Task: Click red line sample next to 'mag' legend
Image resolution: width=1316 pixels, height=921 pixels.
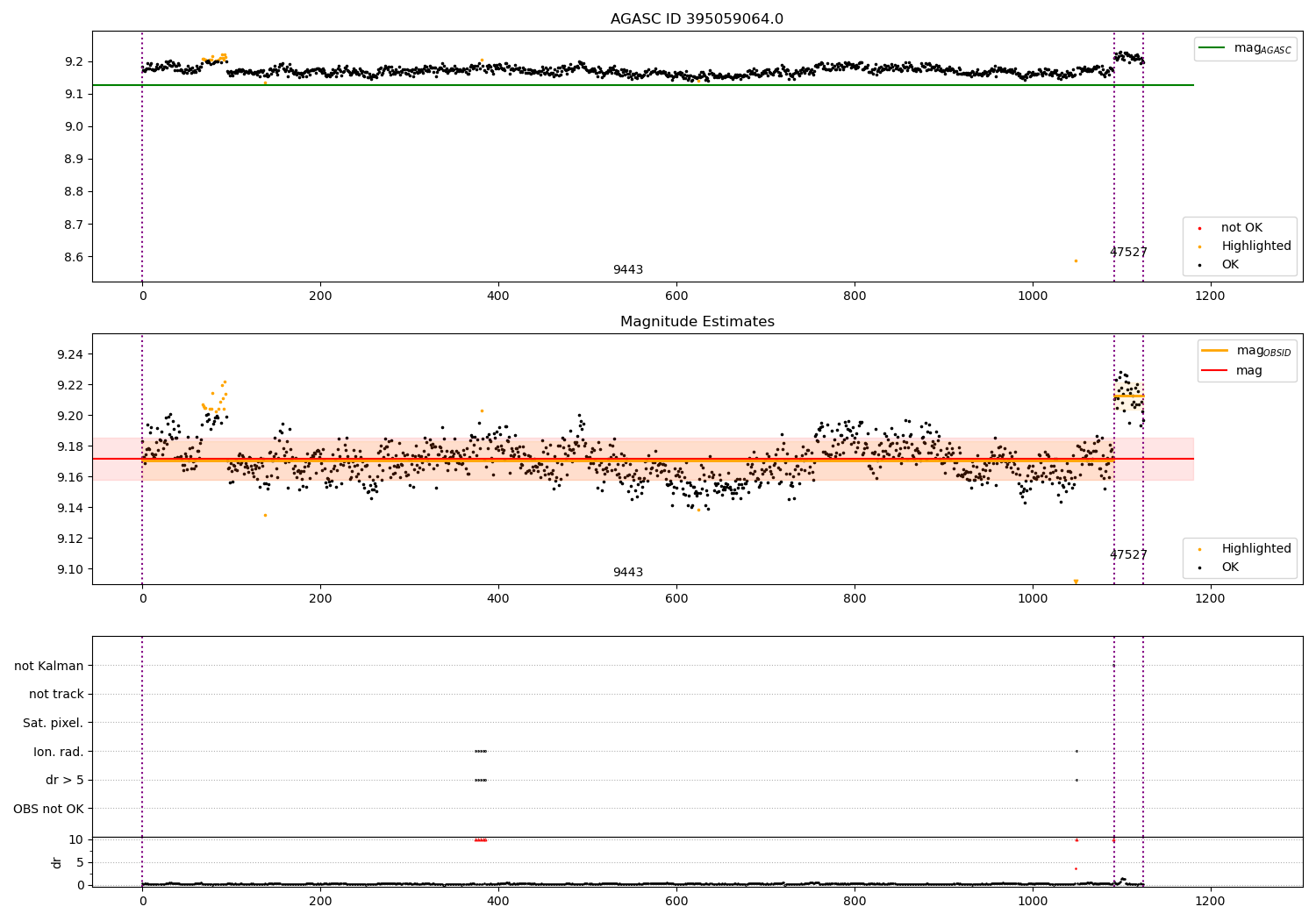Action: 1214,370
